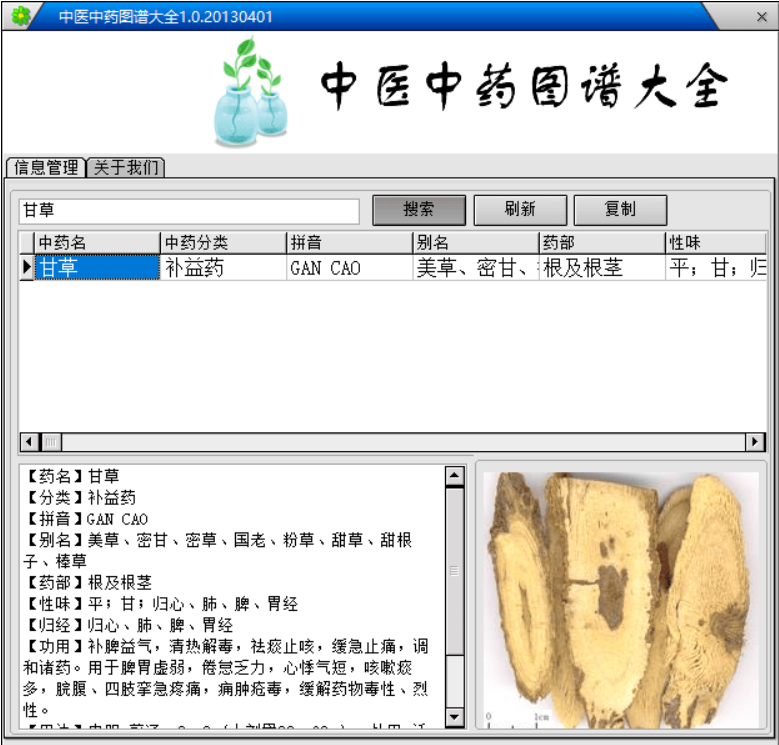Click the 药部 column header
Image resolution: width=779 pixels, height=745 pixels.
602,242
